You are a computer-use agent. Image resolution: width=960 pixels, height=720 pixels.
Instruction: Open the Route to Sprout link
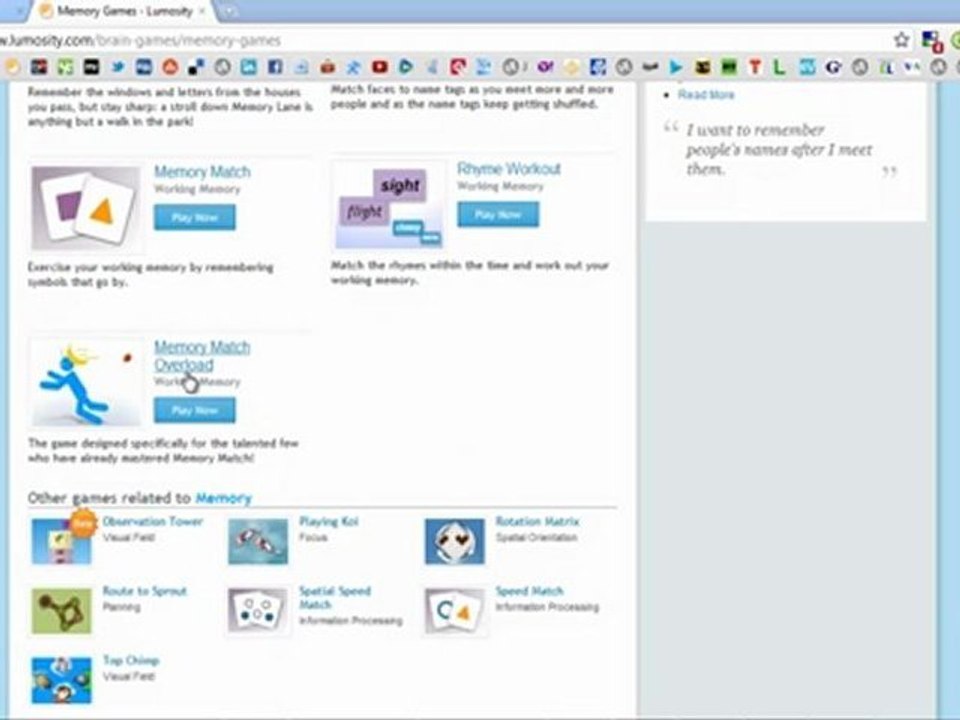pos(144,591)
